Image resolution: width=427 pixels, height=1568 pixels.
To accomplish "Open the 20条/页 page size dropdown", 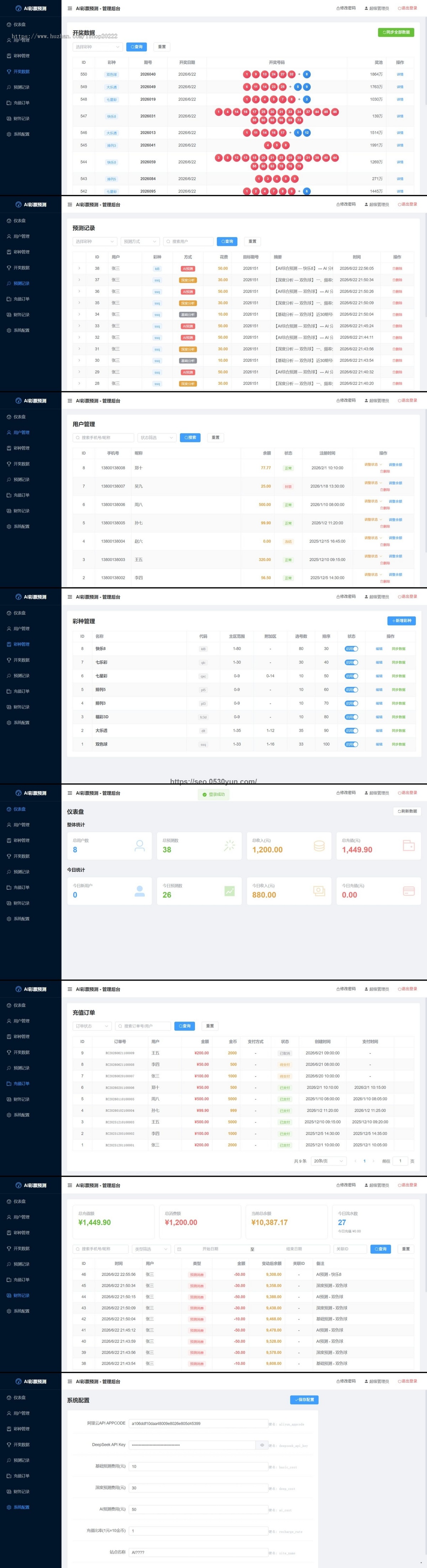I will (x=328, y=1161).
